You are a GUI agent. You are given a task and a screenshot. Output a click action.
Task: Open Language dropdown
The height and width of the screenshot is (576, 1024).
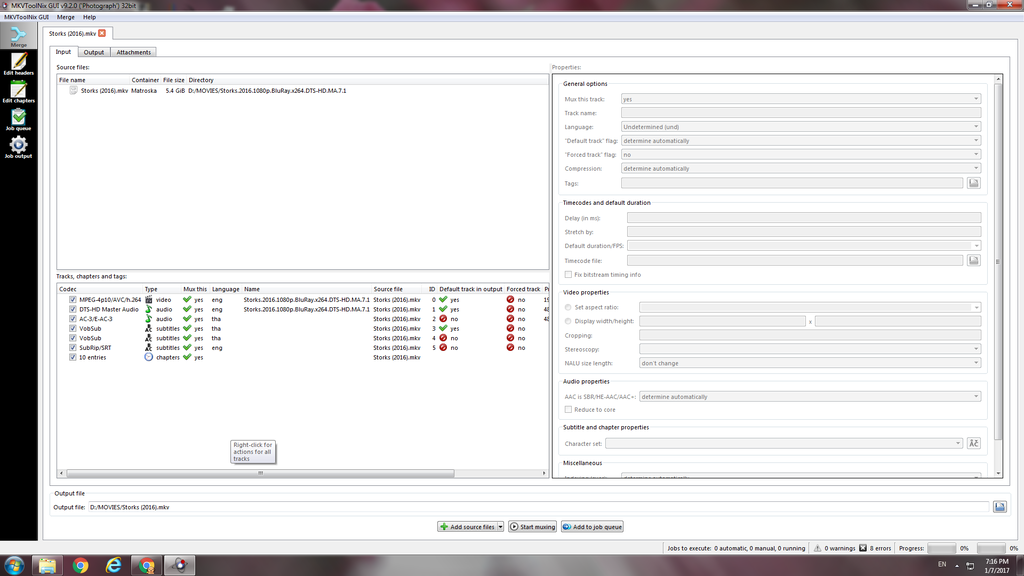801,127
